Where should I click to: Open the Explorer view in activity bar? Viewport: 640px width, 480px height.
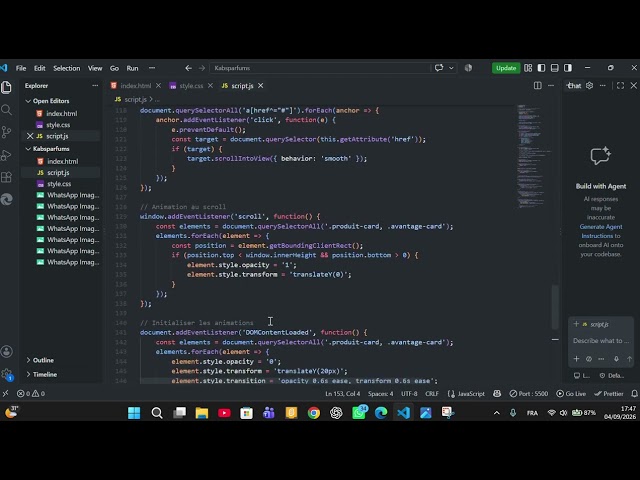[7, 87]
